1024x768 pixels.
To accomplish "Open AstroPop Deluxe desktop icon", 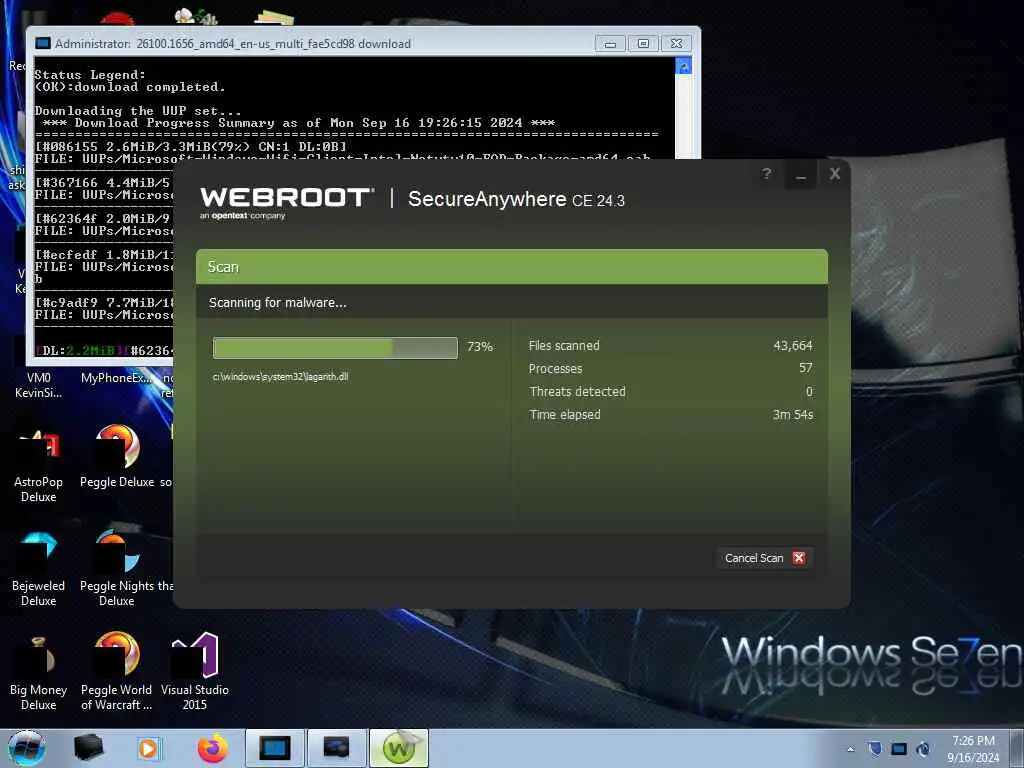I will pyautogui.click(x=39, y=466).
